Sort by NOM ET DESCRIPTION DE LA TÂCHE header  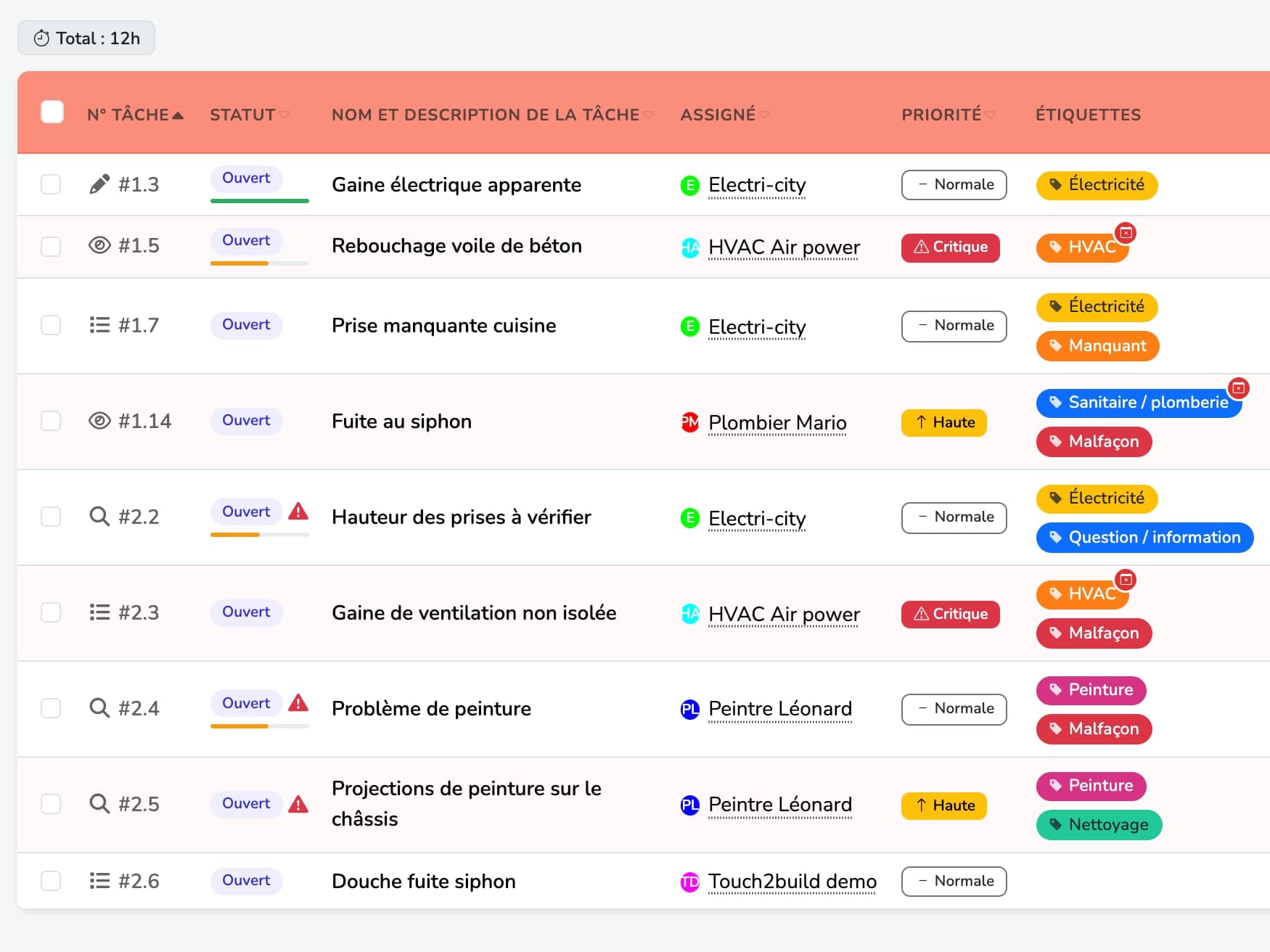pos(493,115)
